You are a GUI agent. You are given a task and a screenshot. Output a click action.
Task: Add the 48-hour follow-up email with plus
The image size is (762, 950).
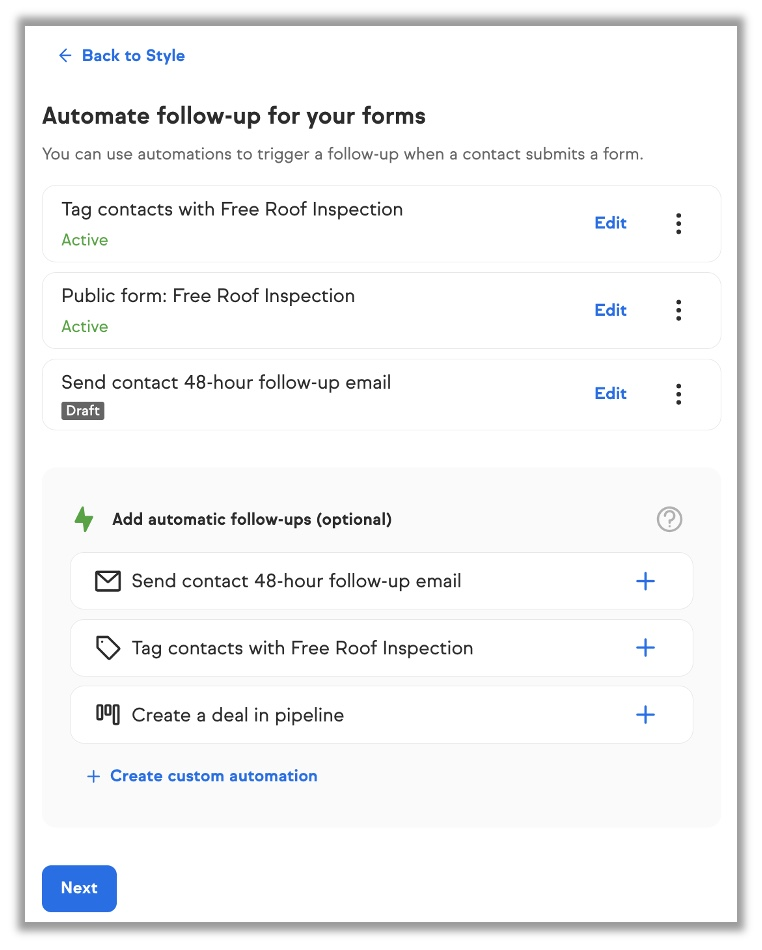pyautogui.click(x=645, y=581)
